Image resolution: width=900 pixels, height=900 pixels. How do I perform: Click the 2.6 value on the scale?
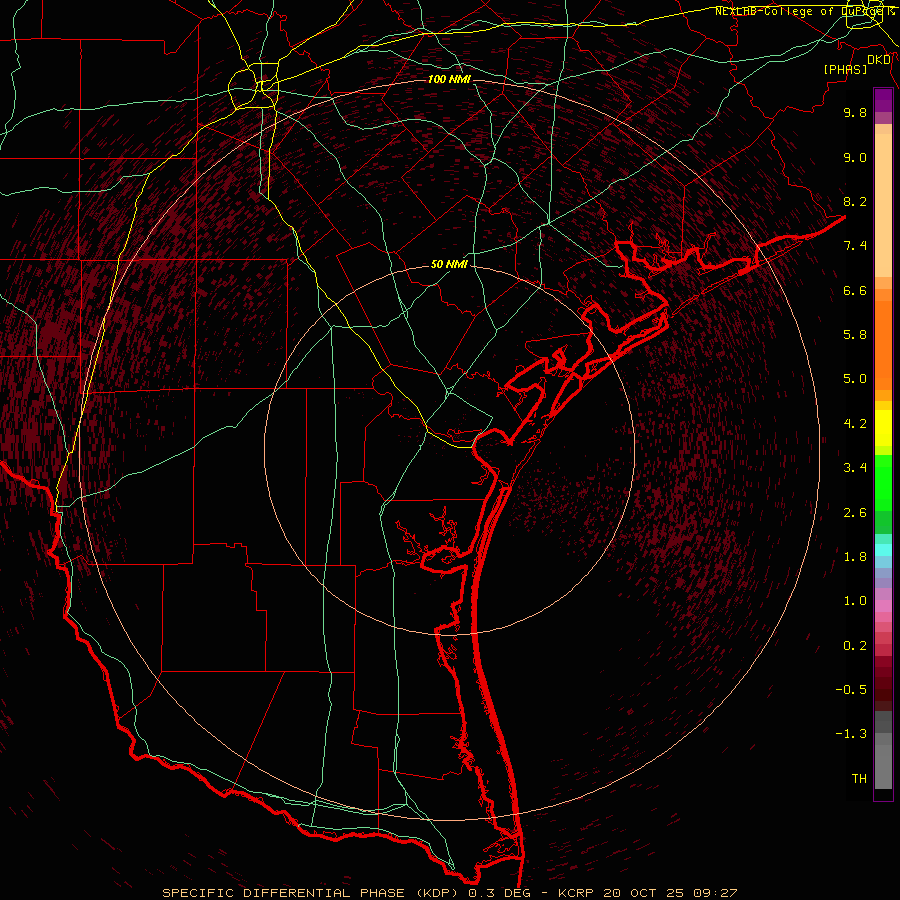(855, 513)
